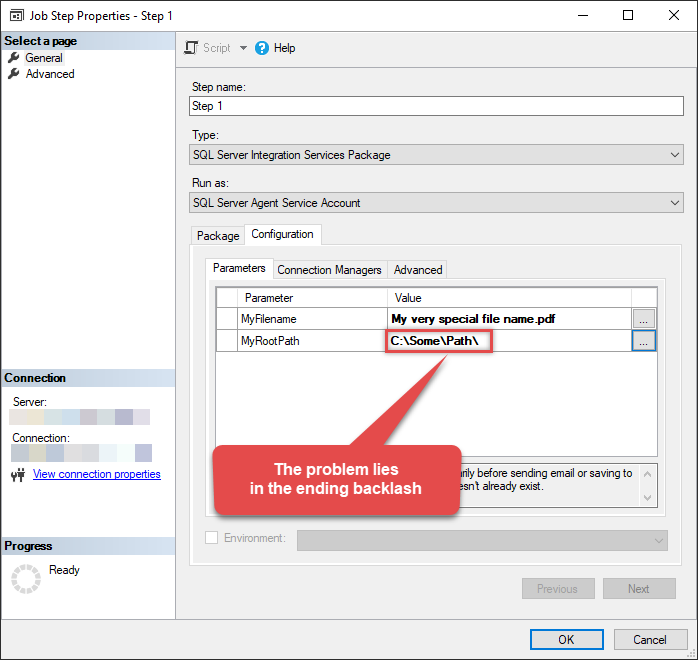The image size is (698, 660).
Task: Open the ellipsis editor for MyRootPath
Action: tap(644, 341)
